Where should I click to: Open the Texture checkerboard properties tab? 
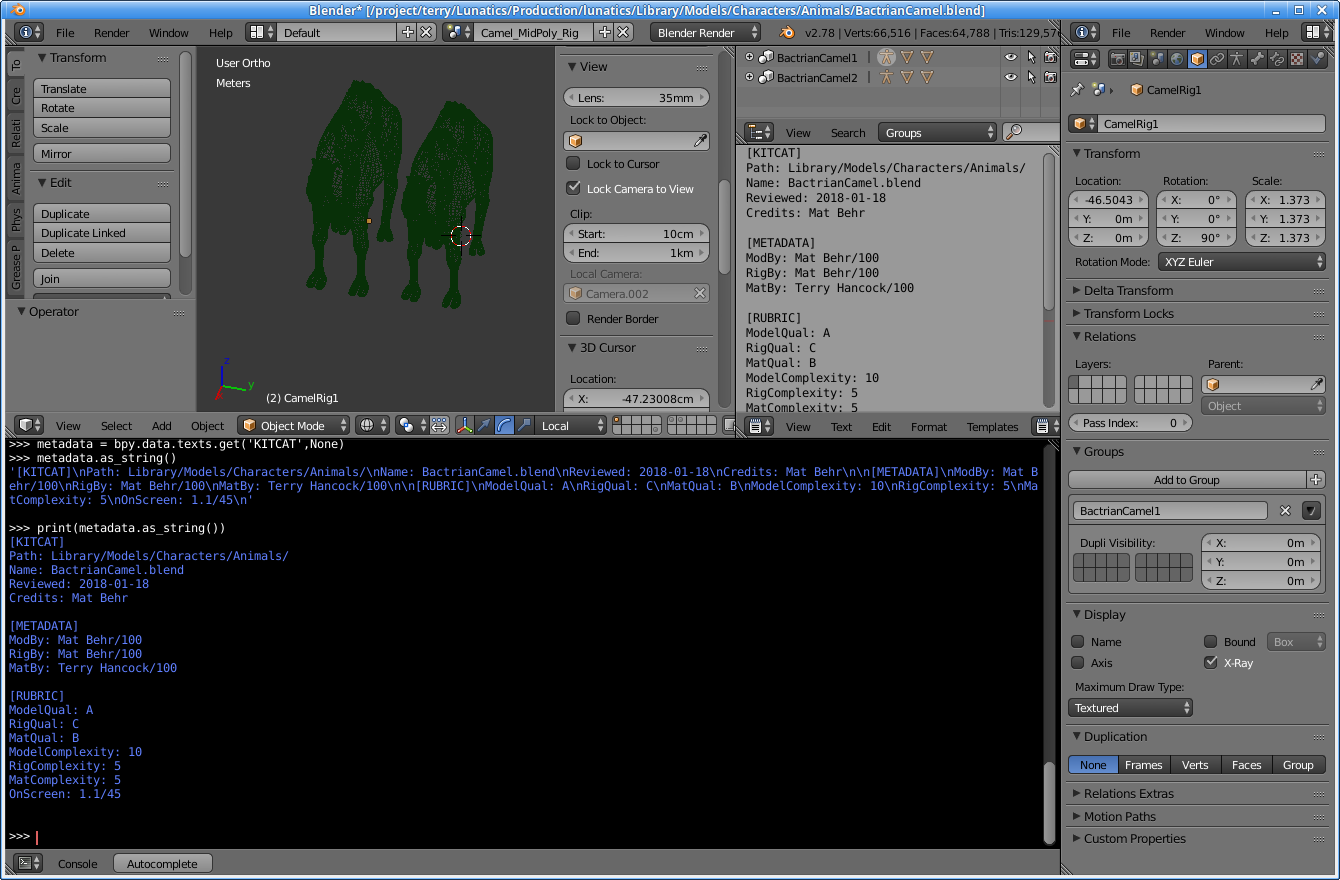[x=1297, y=59]
